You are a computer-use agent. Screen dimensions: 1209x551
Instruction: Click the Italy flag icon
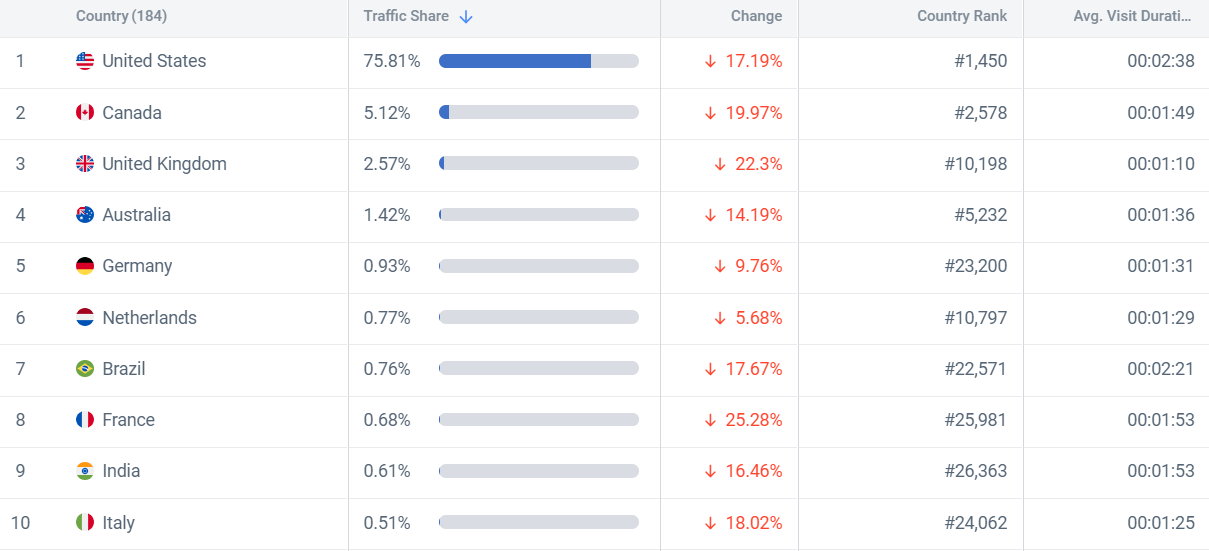[85, 523]
